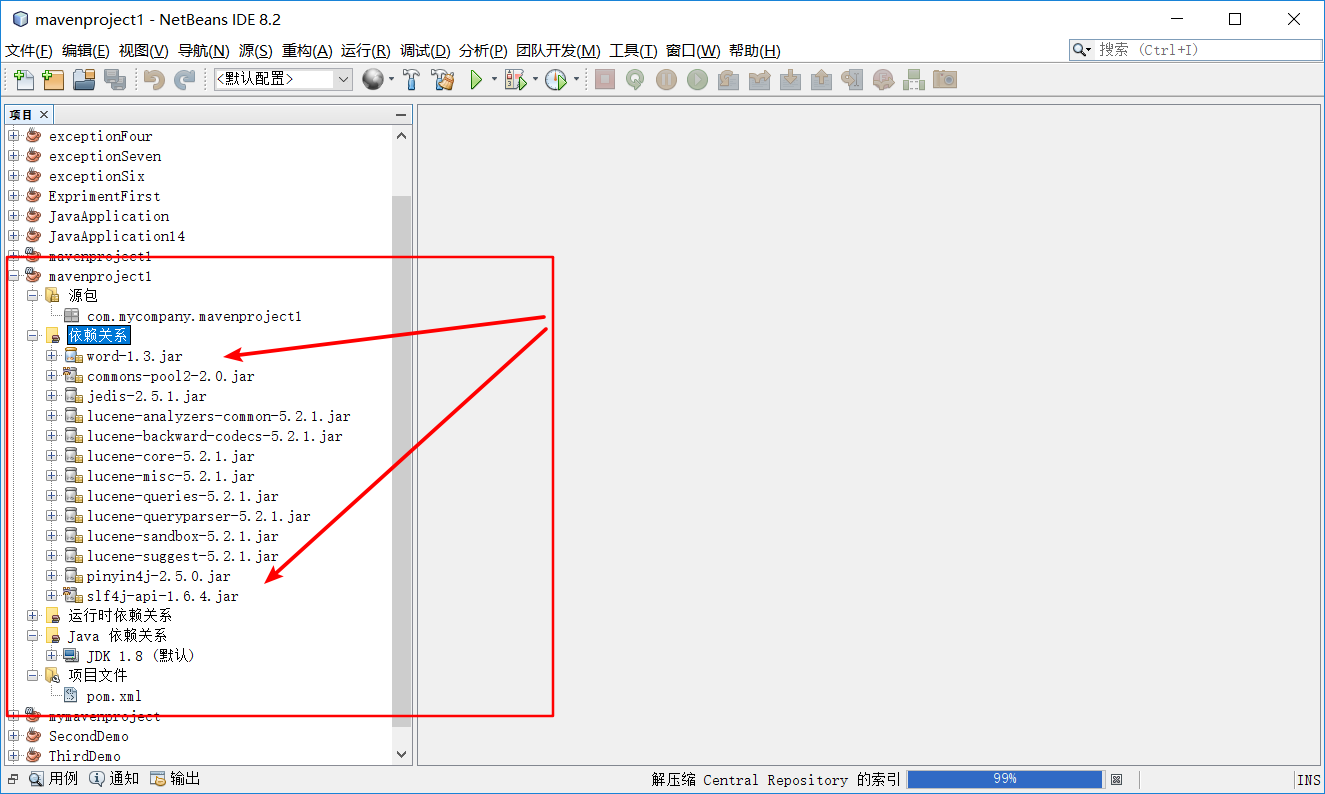This screenshot has width=1325, height=794.
Task: Expand the slf4j-api-1.6.4.jar node
Action: tap(52, 596)
